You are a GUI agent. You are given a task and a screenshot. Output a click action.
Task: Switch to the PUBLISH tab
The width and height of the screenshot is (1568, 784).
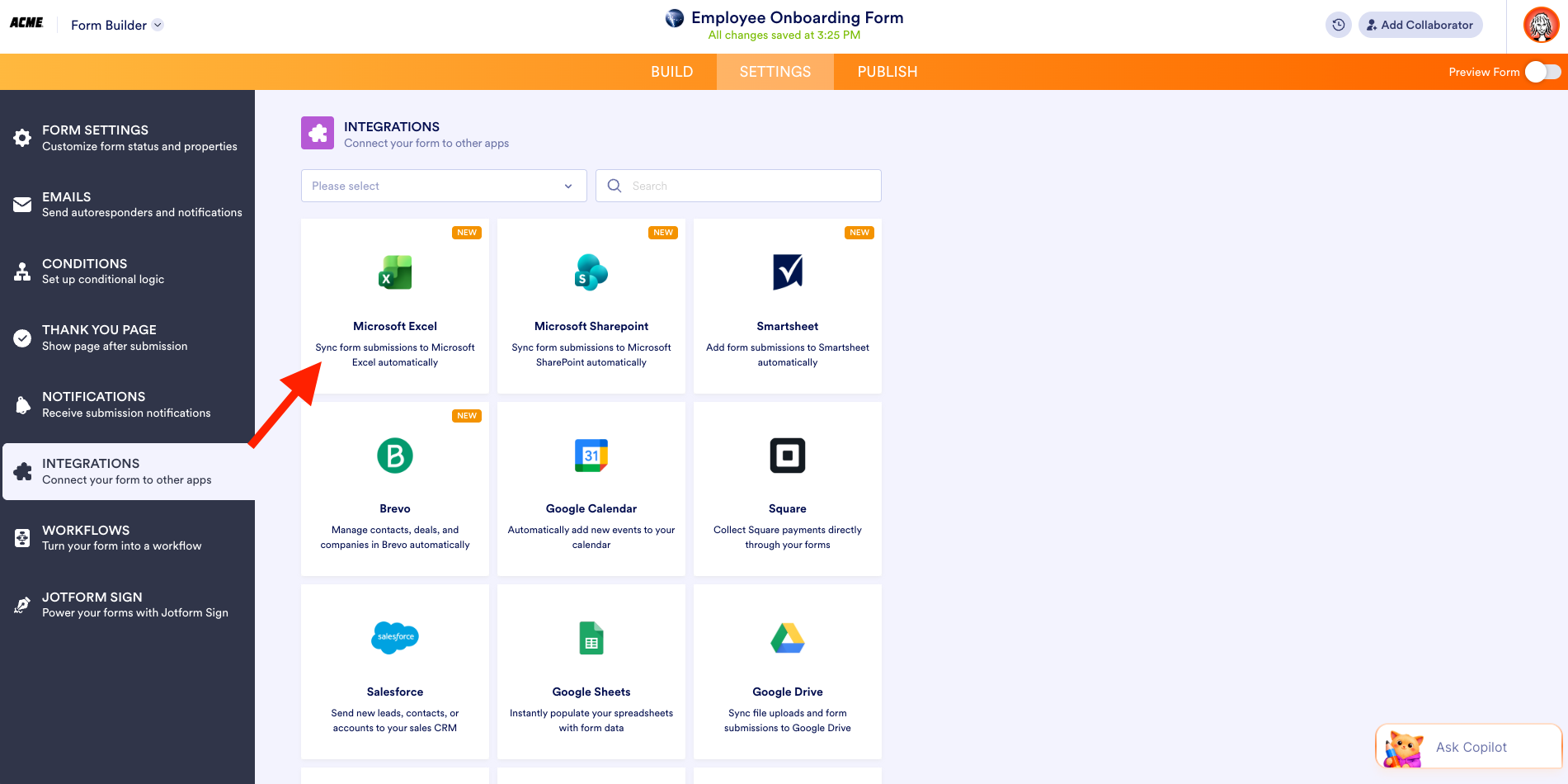pyautogui.click(x=887, y=72)
